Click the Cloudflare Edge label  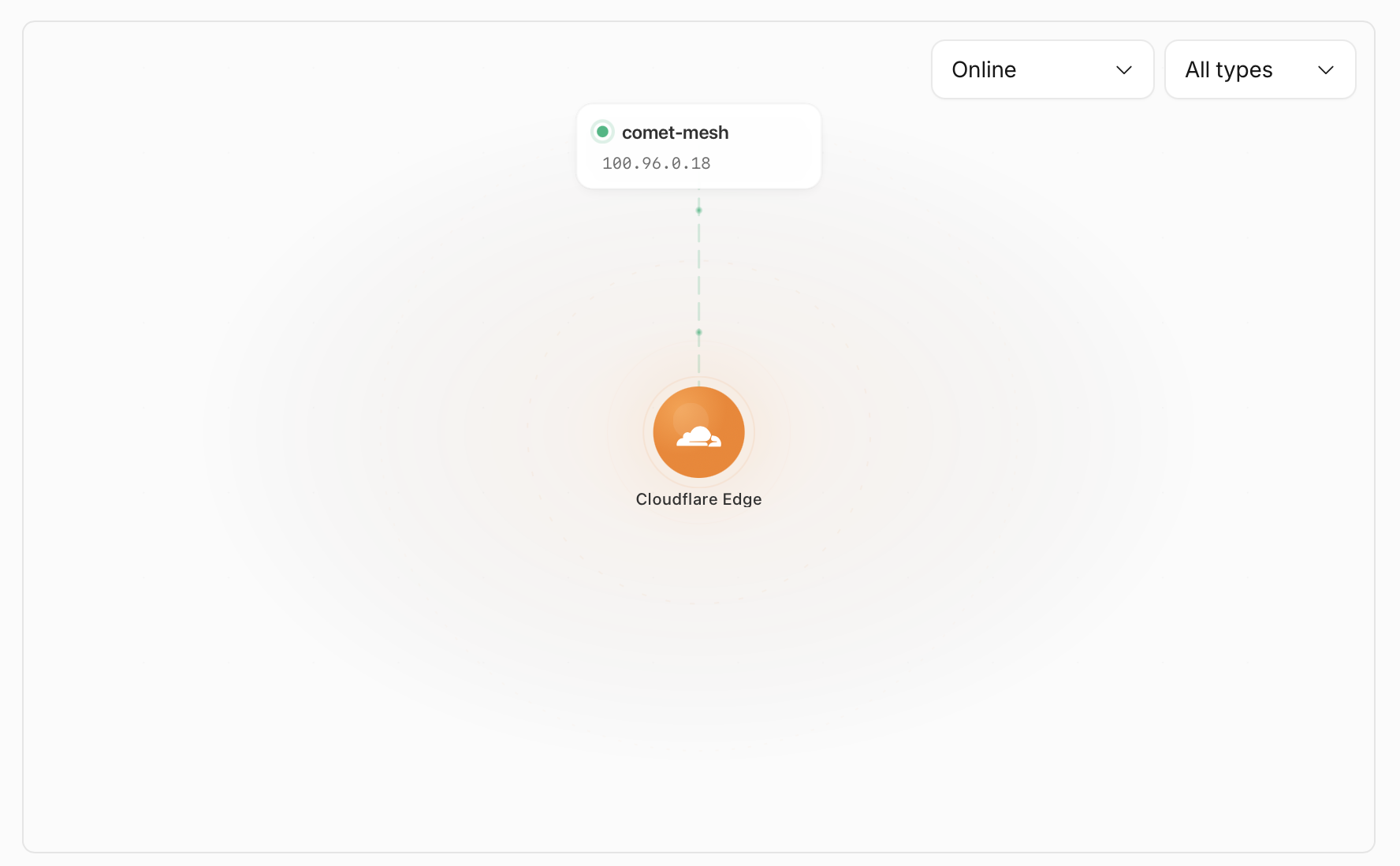(x=698, y=499)
